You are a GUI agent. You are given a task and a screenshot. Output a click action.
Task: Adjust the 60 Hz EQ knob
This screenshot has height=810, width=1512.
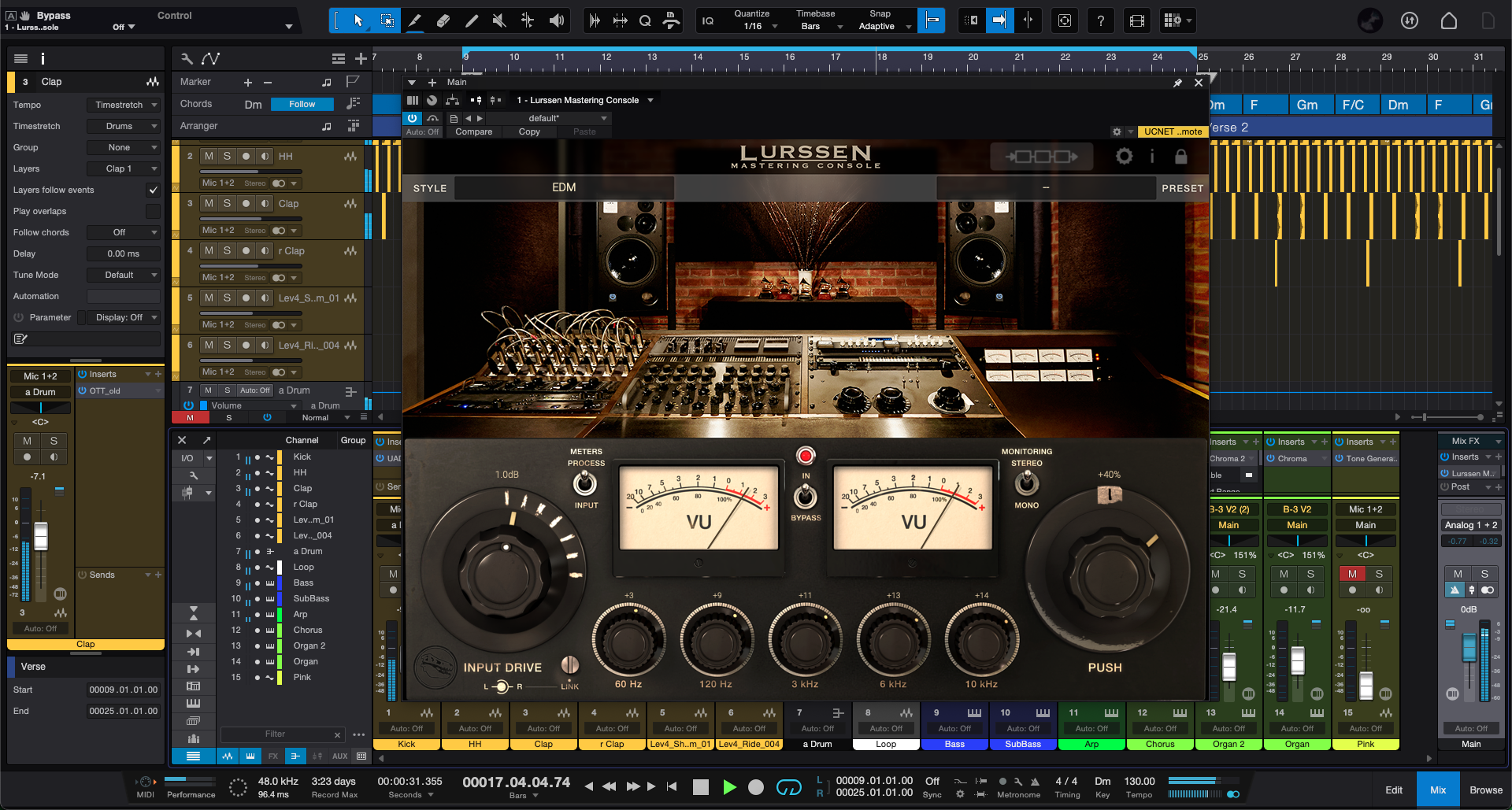click(628, 642)
